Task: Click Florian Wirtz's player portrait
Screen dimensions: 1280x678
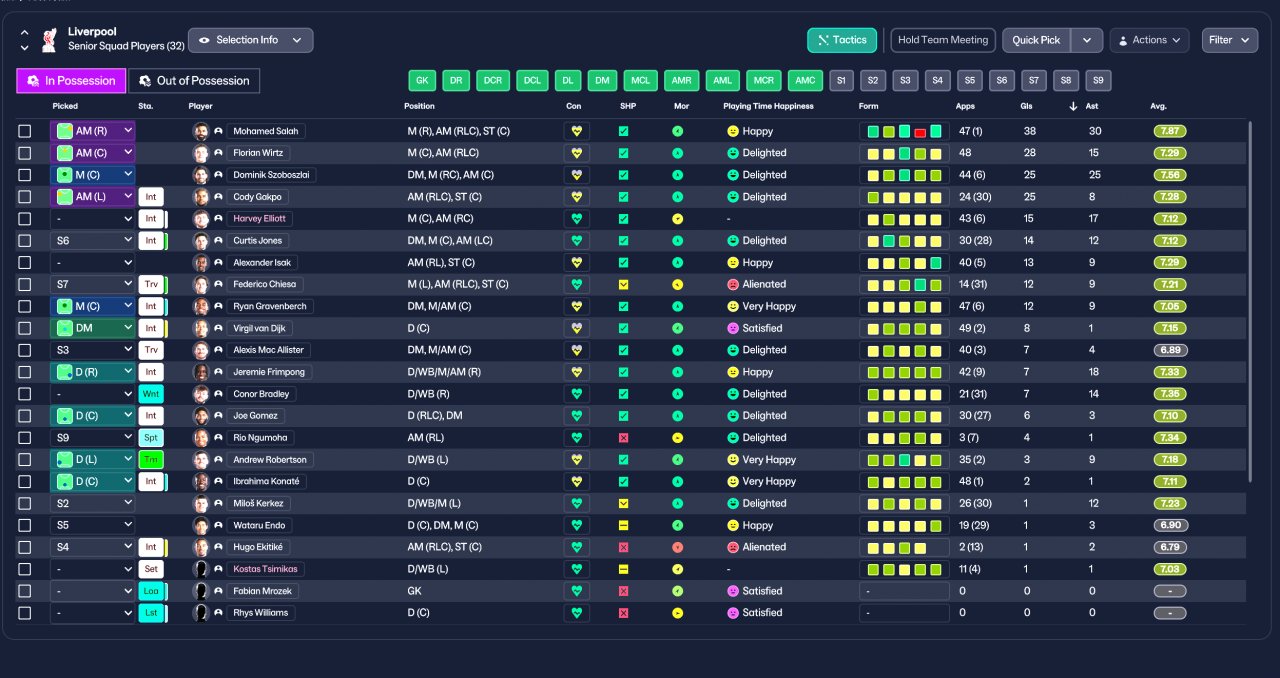Action: (x=201, y=153)
